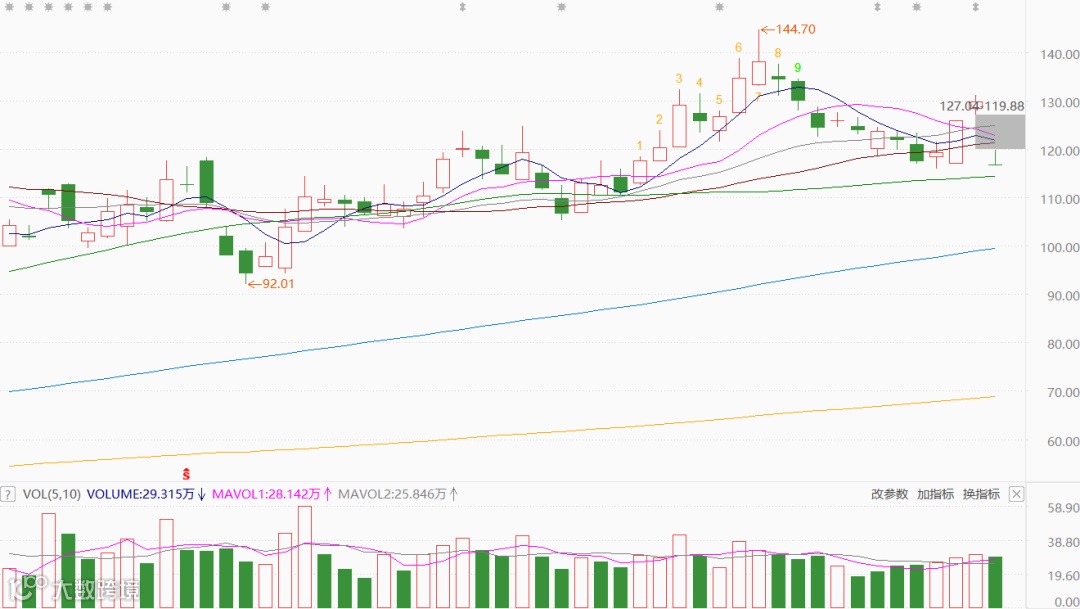The image size is (1080, 609).
Task: Click the orange sequence number 1
Action: (x=640, y=145)
